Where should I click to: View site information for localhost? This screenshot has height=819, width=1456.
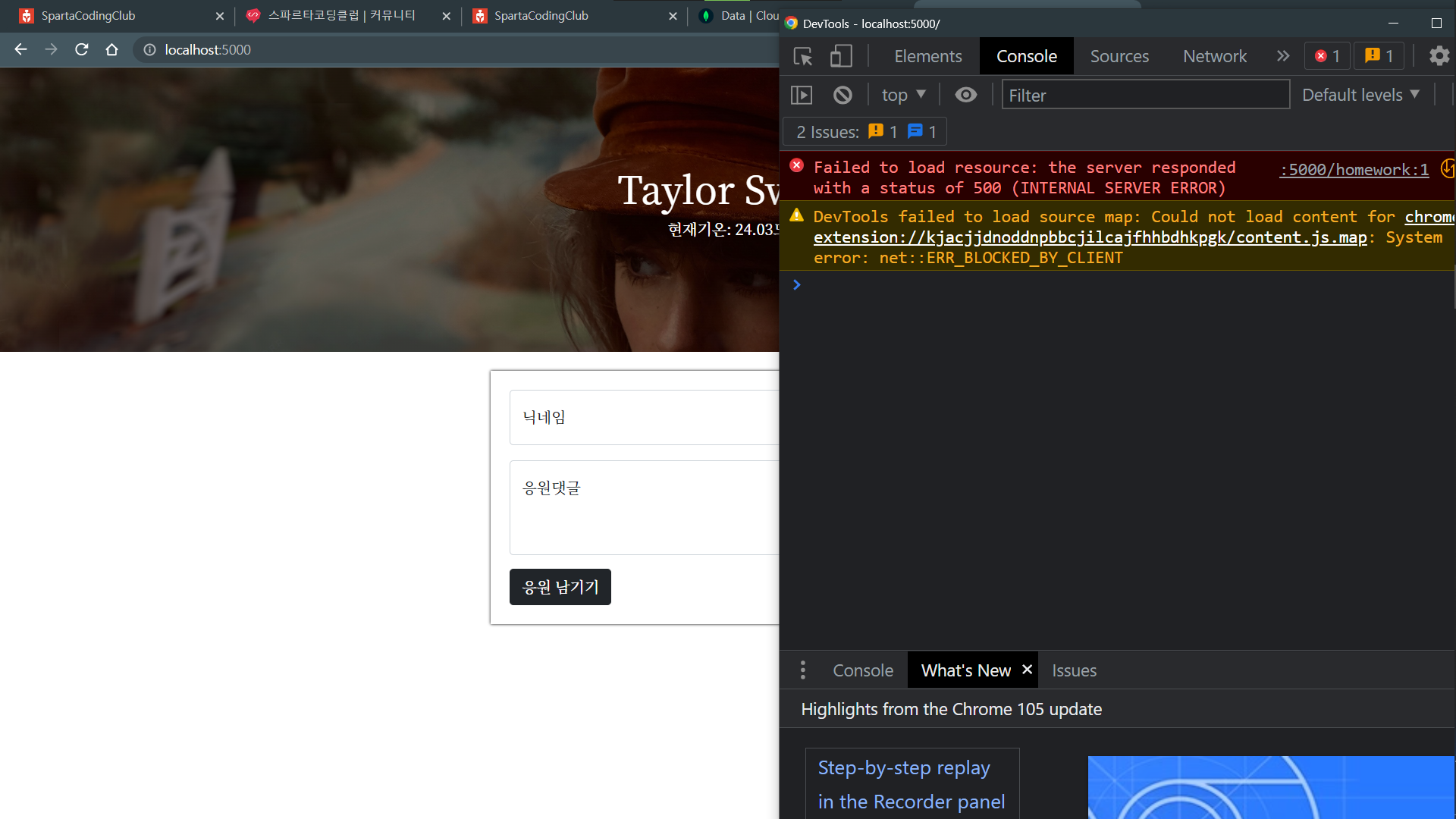click(x=149, y=49)
